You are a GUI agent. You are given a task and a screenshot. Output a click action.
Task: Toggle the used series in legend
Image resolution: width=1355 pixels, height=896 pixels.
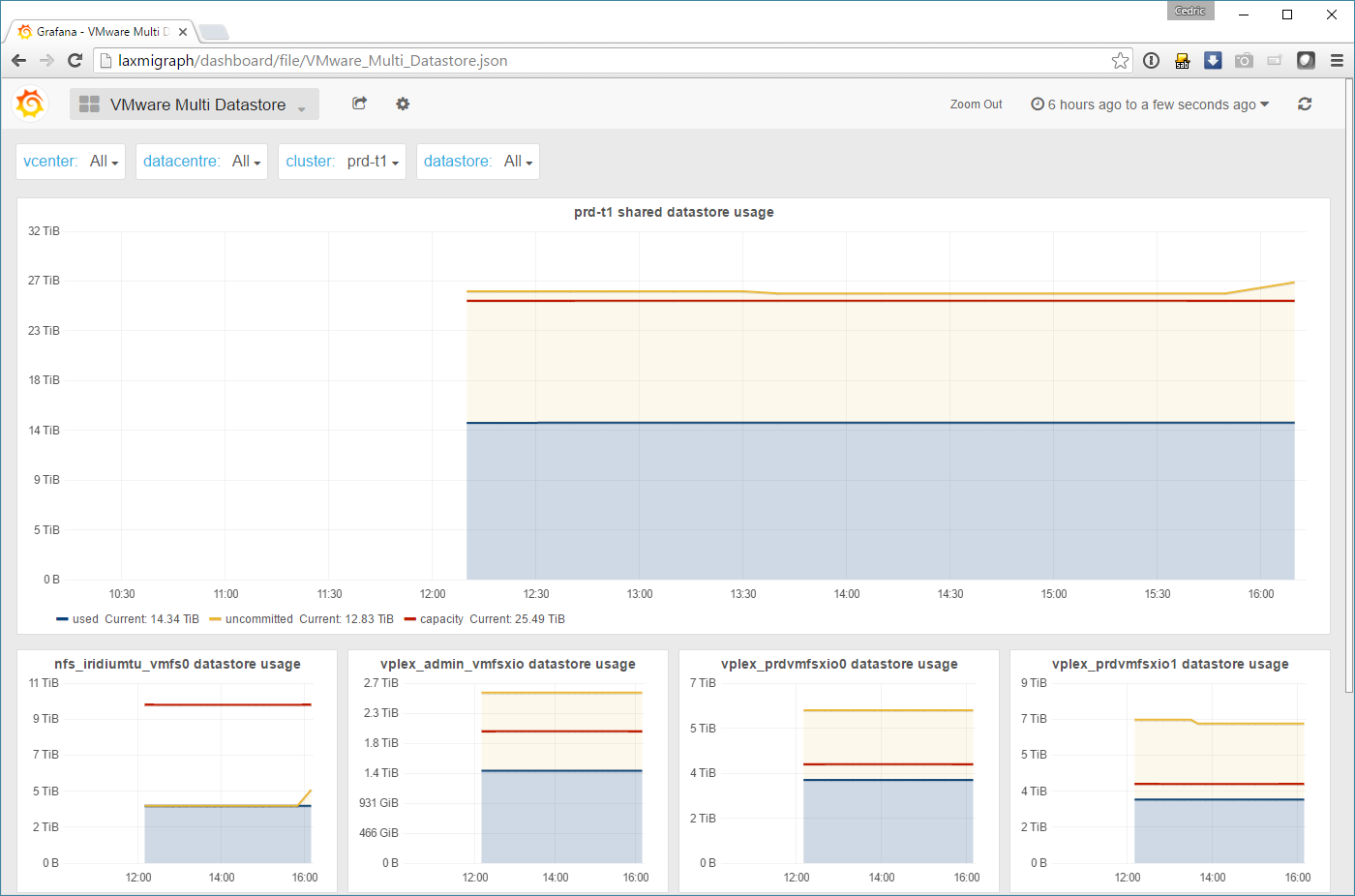coord(85,619)
